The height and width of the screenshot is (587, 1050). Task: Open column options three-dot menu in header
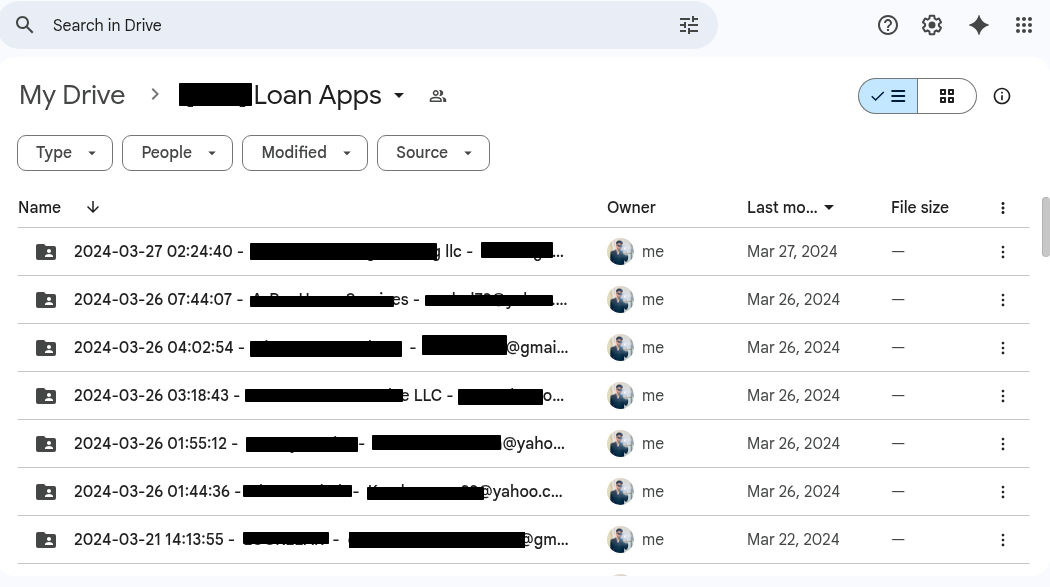click(x=1002, y=208)
